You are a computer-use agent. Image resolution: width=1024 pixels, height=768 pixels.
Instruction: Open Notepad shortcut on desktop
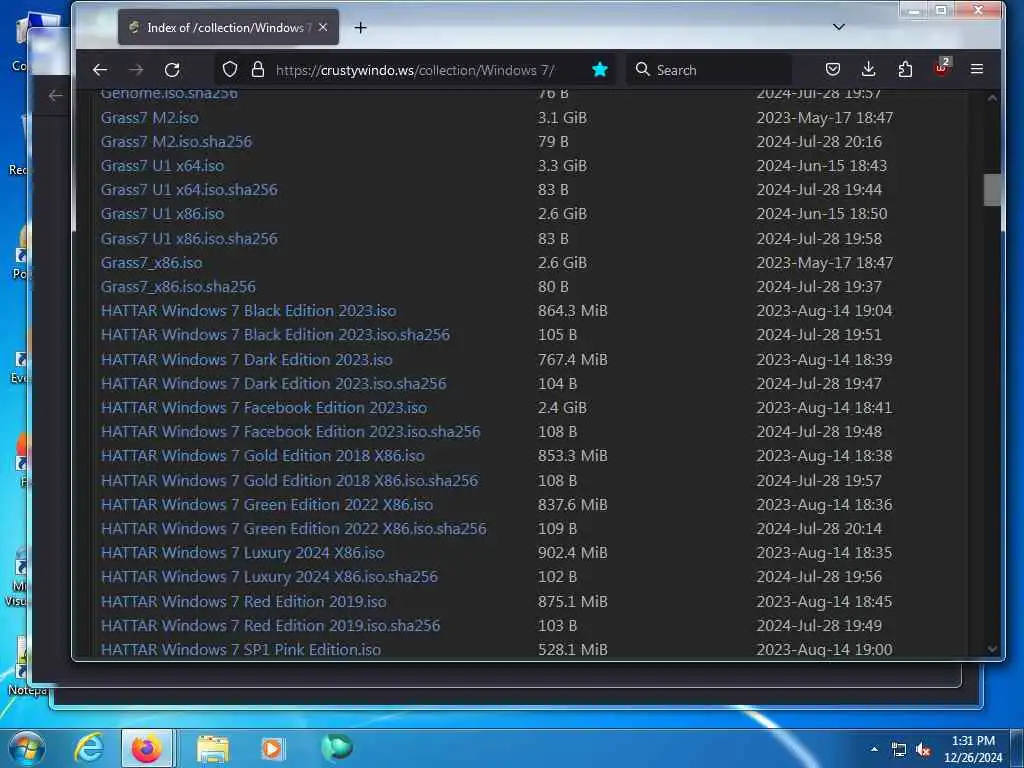pos(26,666)
